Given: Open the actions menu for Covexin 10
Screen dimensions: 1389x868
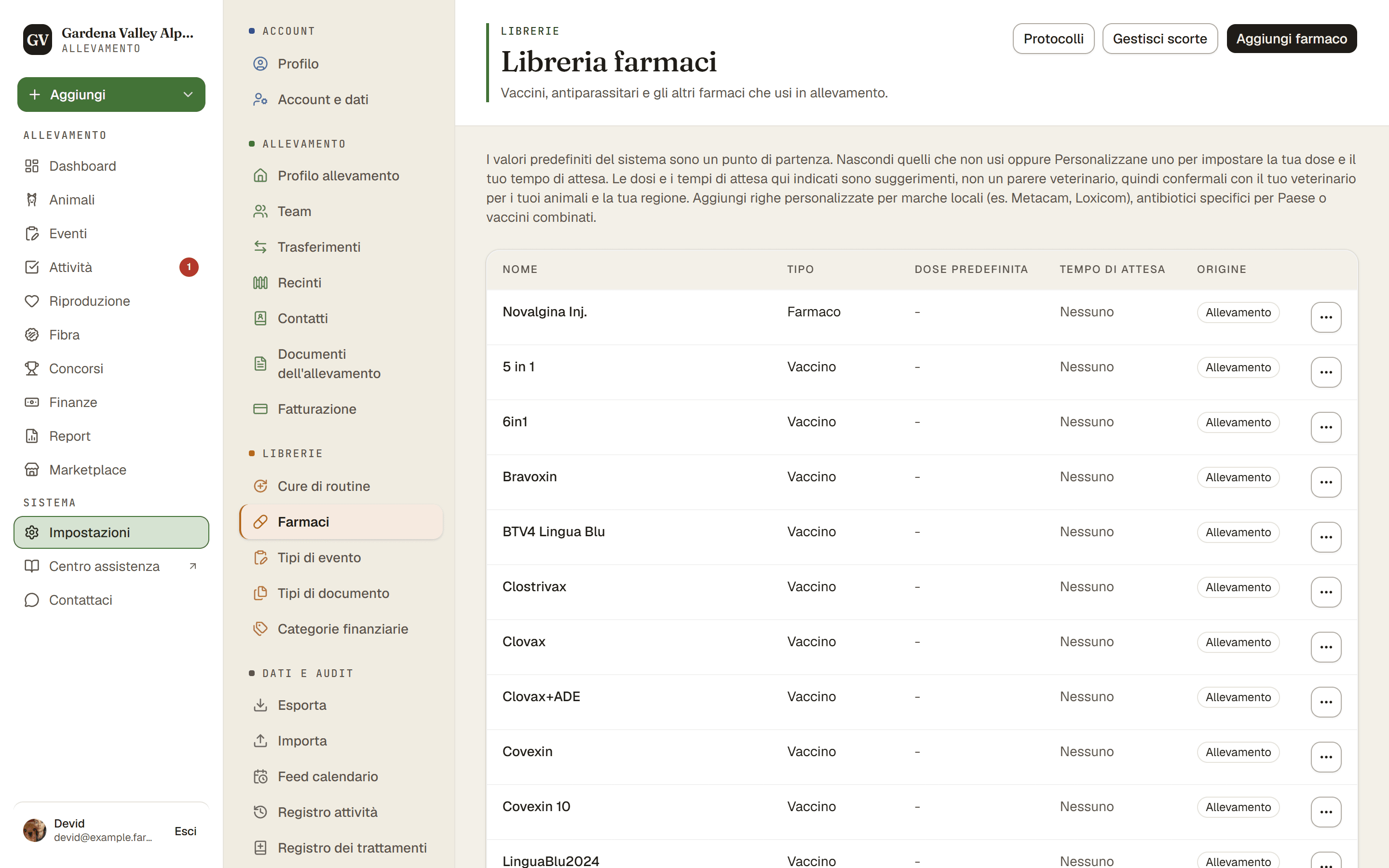Looking at the screenshot, I should (1326, 812).
